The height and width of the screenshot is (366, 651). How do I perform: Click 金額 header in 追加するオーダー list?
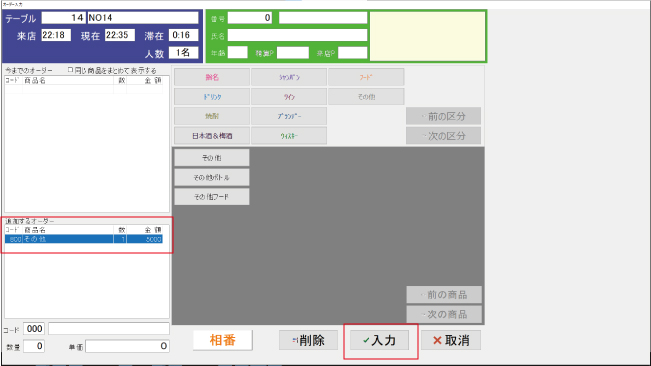(x=152, y=229)
